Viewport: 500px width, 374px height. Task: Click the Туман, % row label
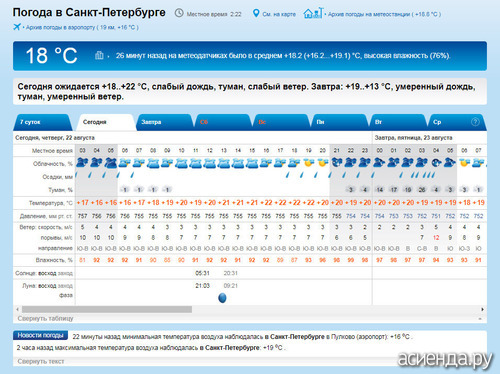(61, 190)
